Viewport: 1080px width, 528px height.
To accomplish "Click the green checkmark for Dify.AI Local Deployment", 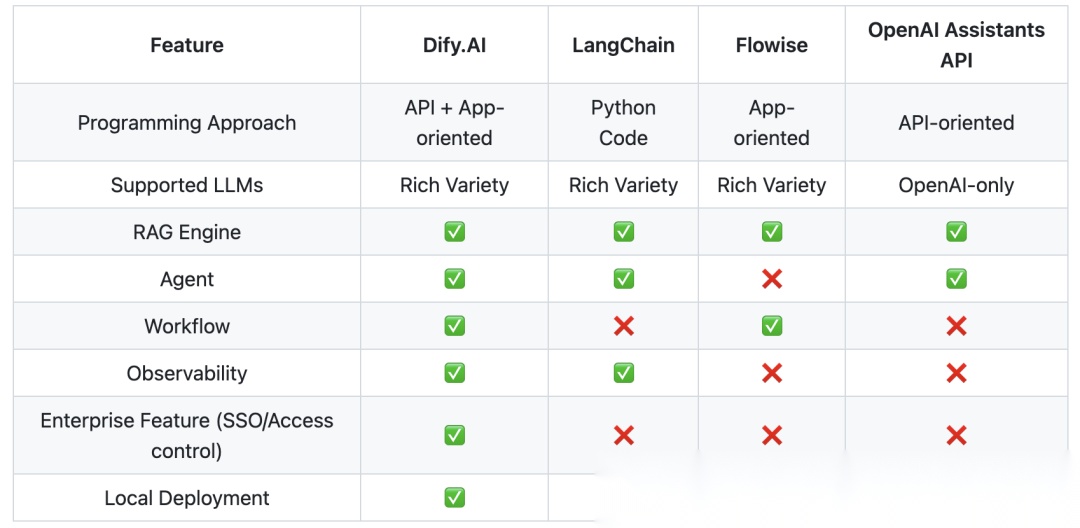I will tap(454, 497).
